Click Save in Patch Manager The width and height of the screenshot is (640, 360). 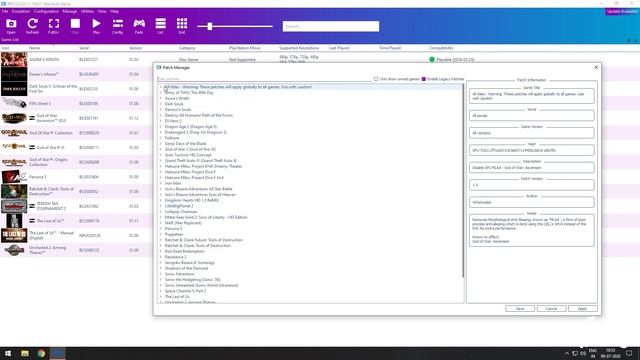(x=520, y=309)
